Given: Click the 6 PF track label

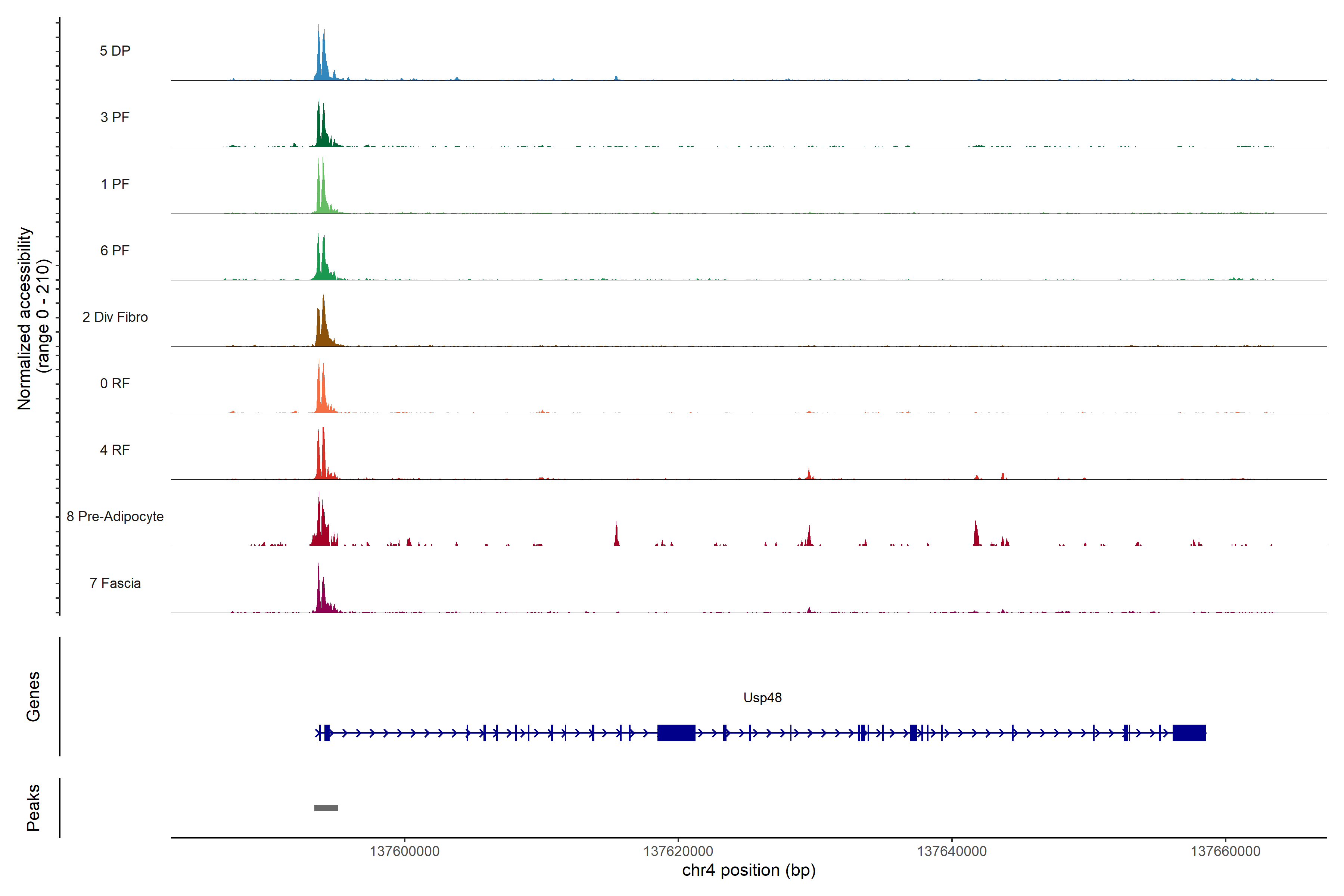Looking at the screenshot, I should click(115, 250).
